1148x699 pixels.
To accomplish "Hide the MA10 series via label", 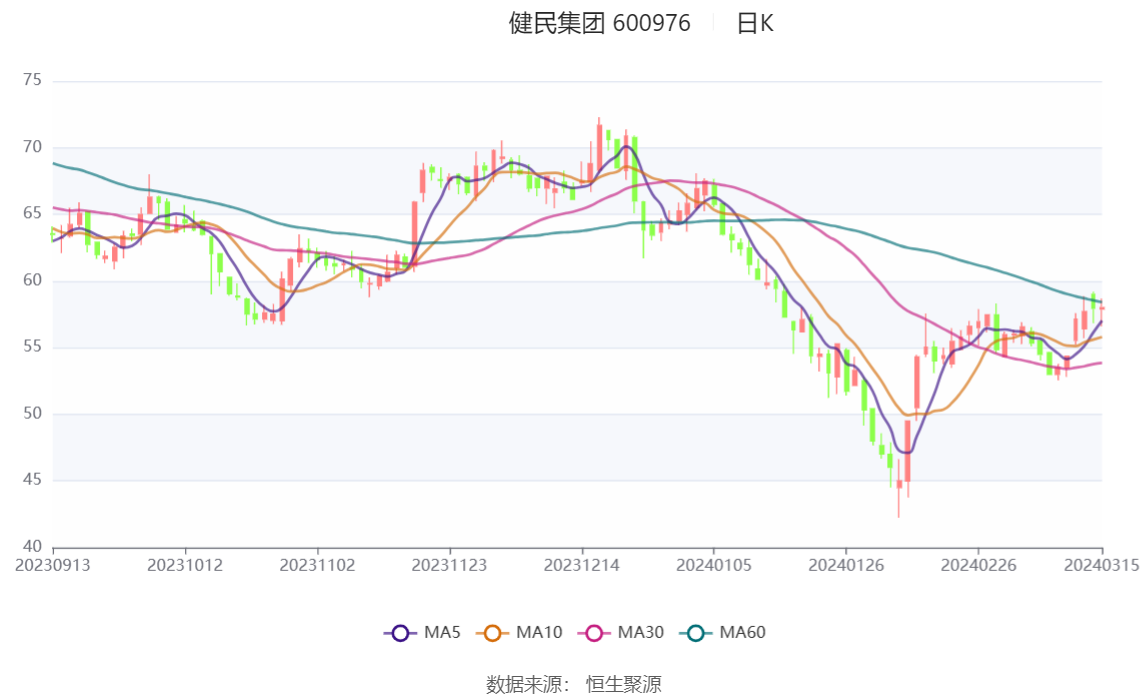I will (539, 632).
